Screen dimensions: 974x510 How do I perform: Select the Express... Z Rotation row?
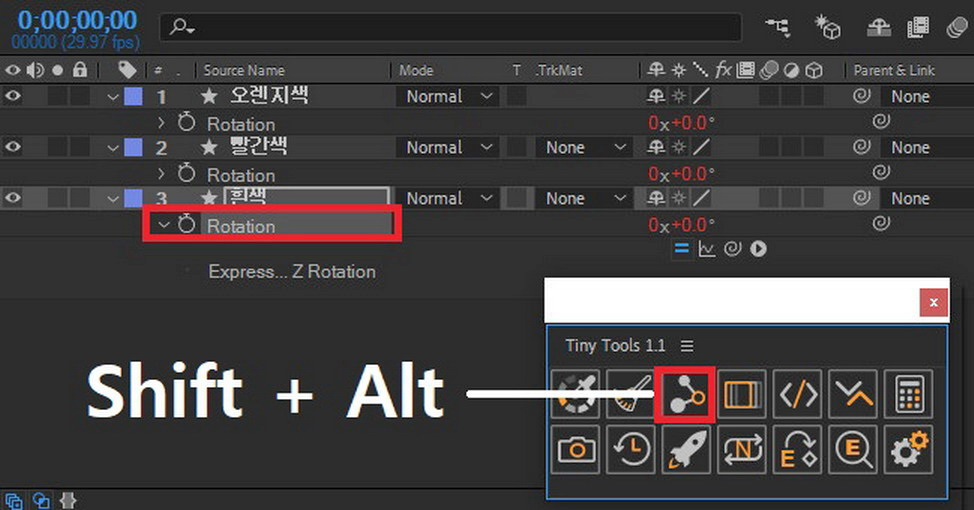coord(292,271)
